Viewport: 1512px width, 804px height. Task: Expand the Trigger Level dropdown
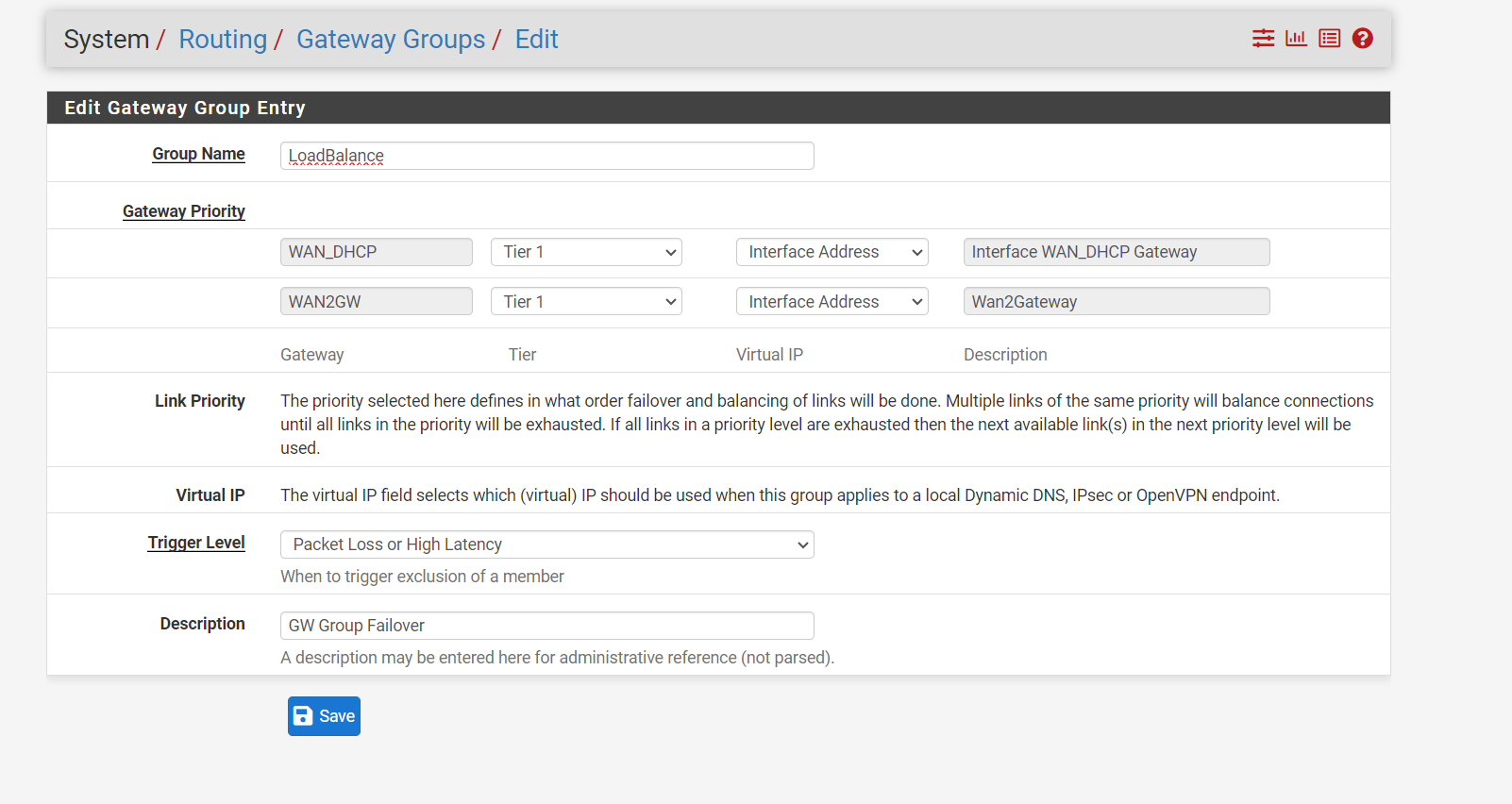(547, 544)
